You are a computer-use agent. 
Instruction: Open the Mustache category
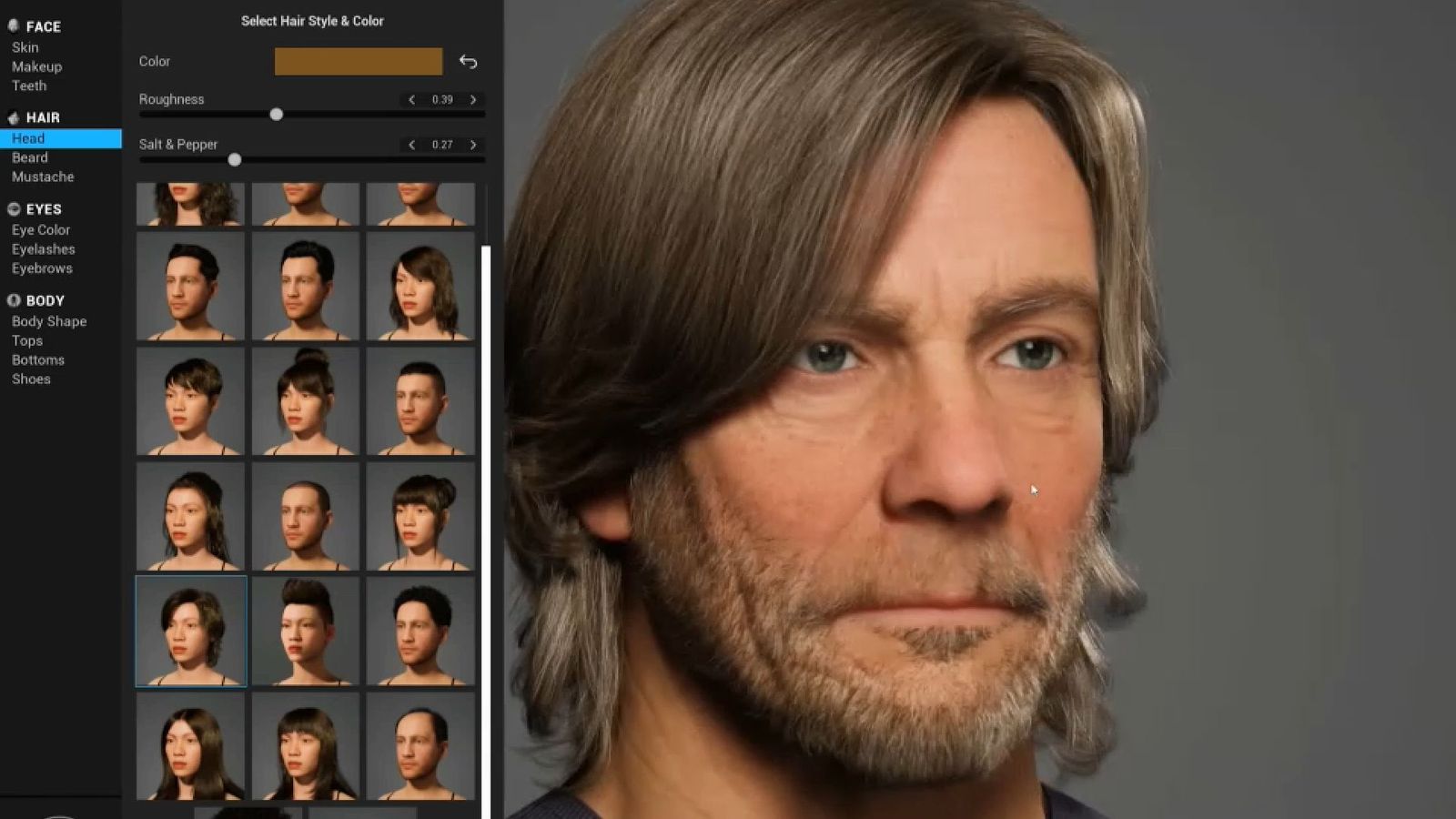43,177
